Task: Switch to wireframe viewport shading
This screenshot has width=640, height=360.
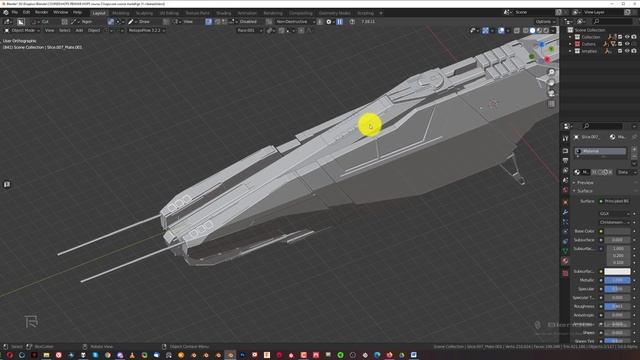Action: point(526,30)
